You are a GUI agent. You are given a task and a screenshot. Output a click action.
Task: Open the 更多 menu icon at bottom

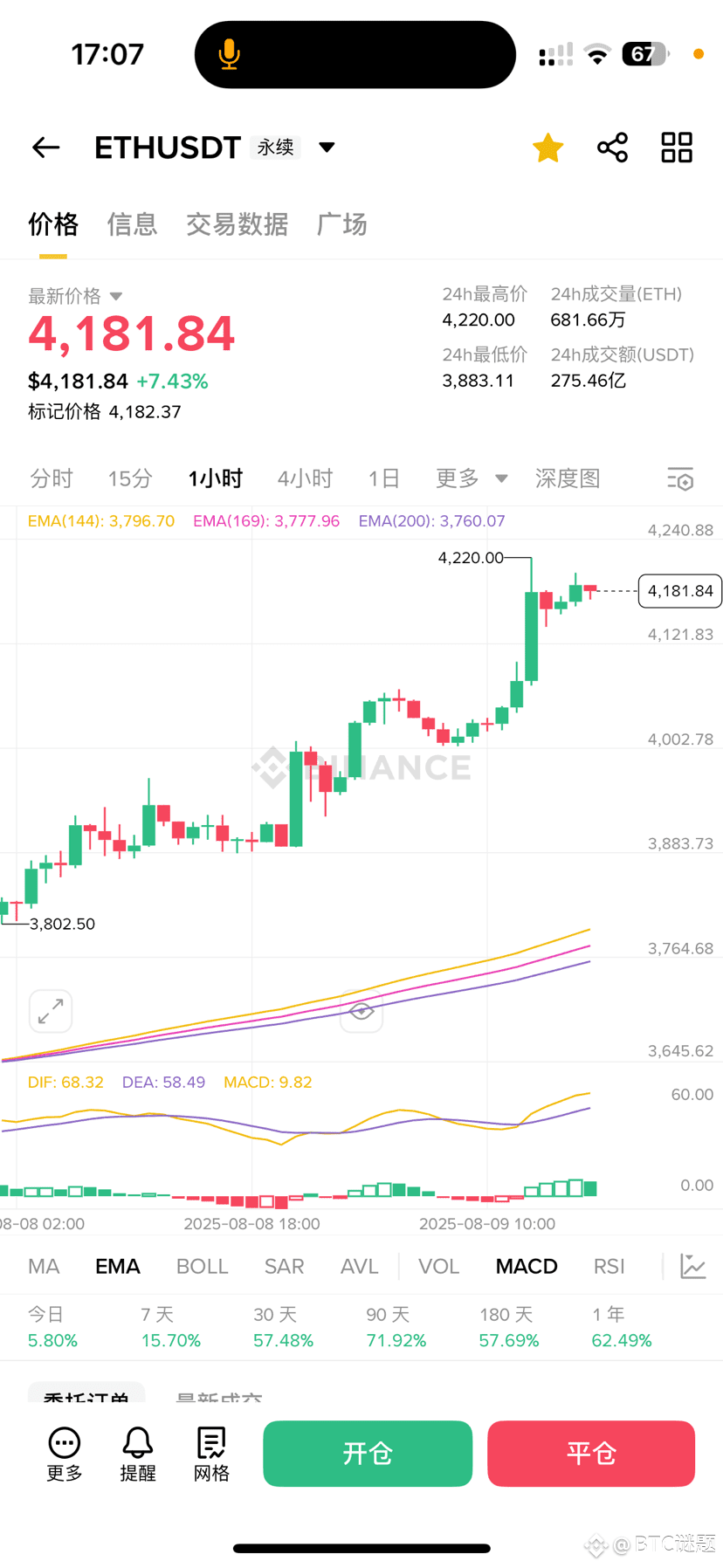65,1455
